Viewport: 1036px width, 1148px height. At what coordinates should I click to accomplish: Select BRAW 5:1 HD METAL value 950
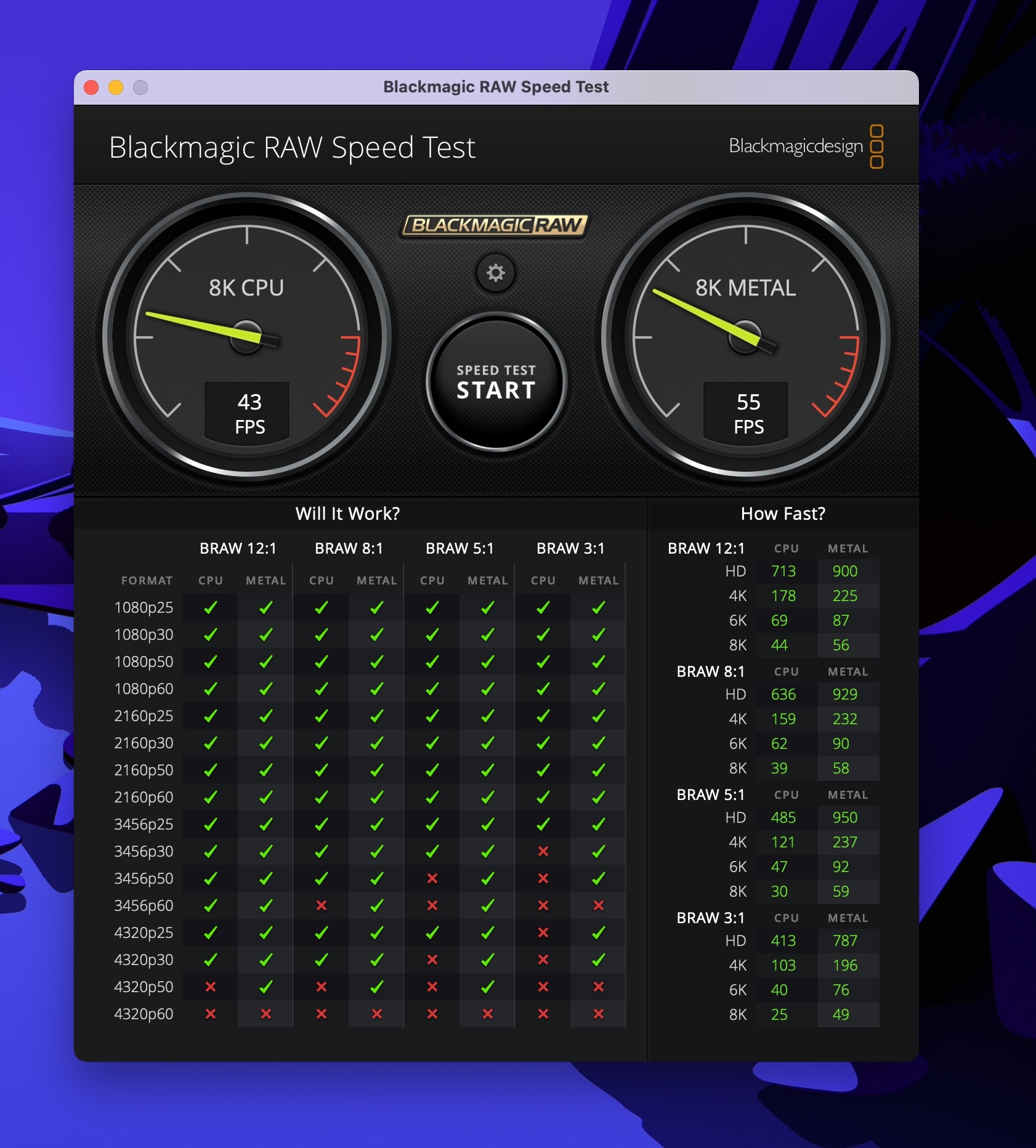(x=845, y=818)
